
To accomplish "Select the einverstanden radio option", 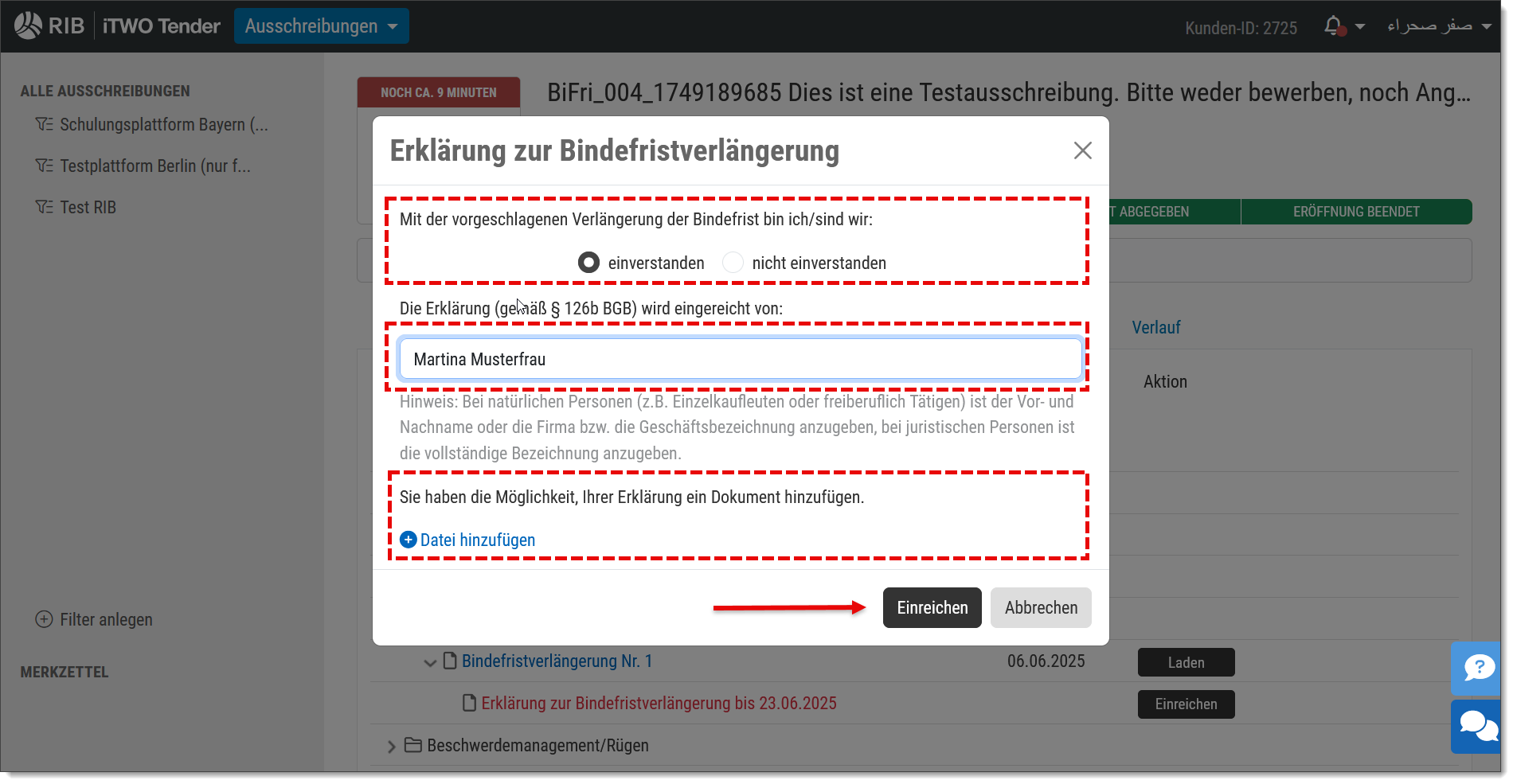I will click(x=588, y=263).
